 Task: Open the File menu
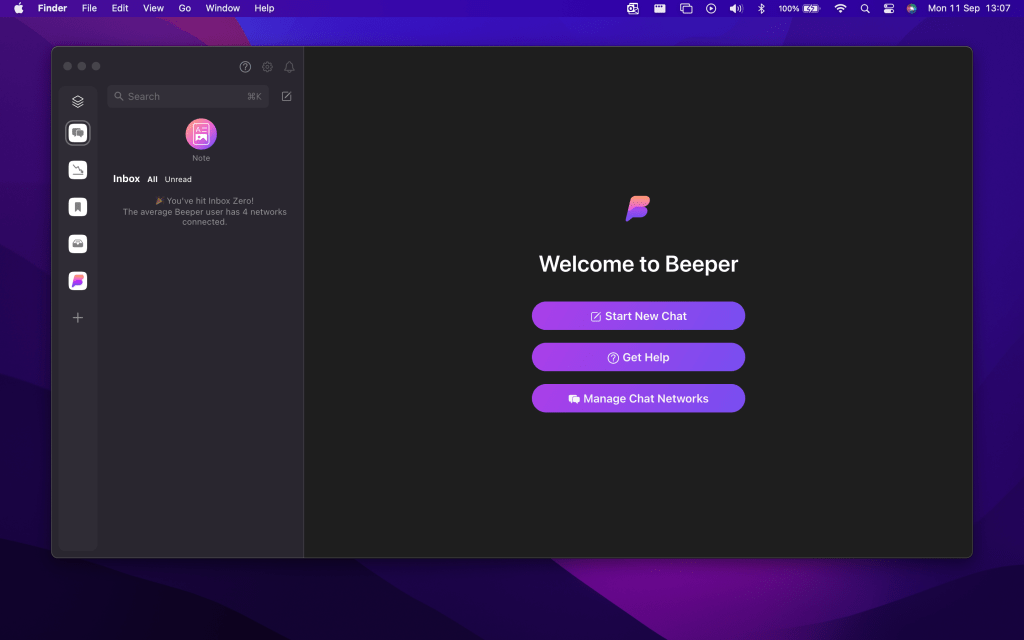[89, 8]
